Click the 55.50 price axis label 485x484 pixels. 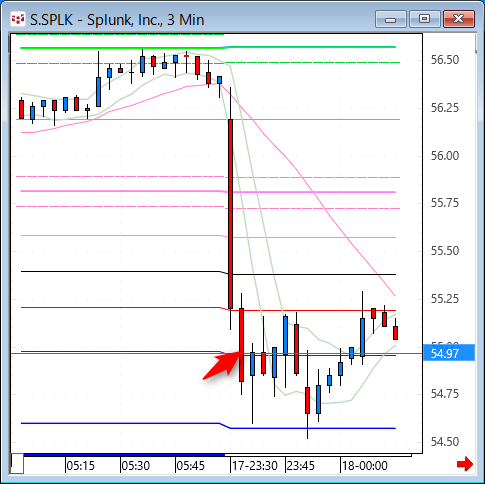pyautogui.click(x=445, y=251)
